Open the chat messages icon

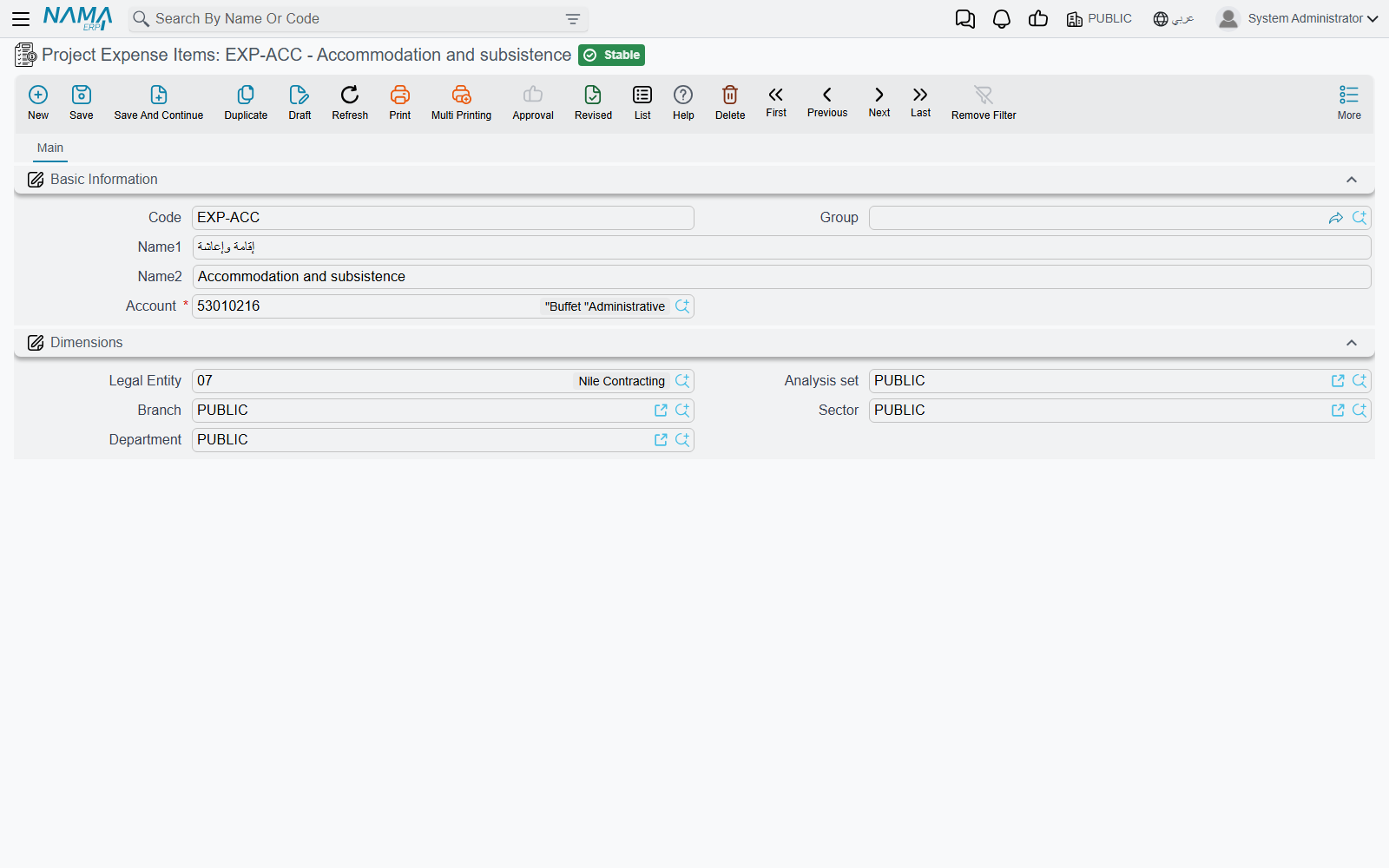click(x=964, y=19)
